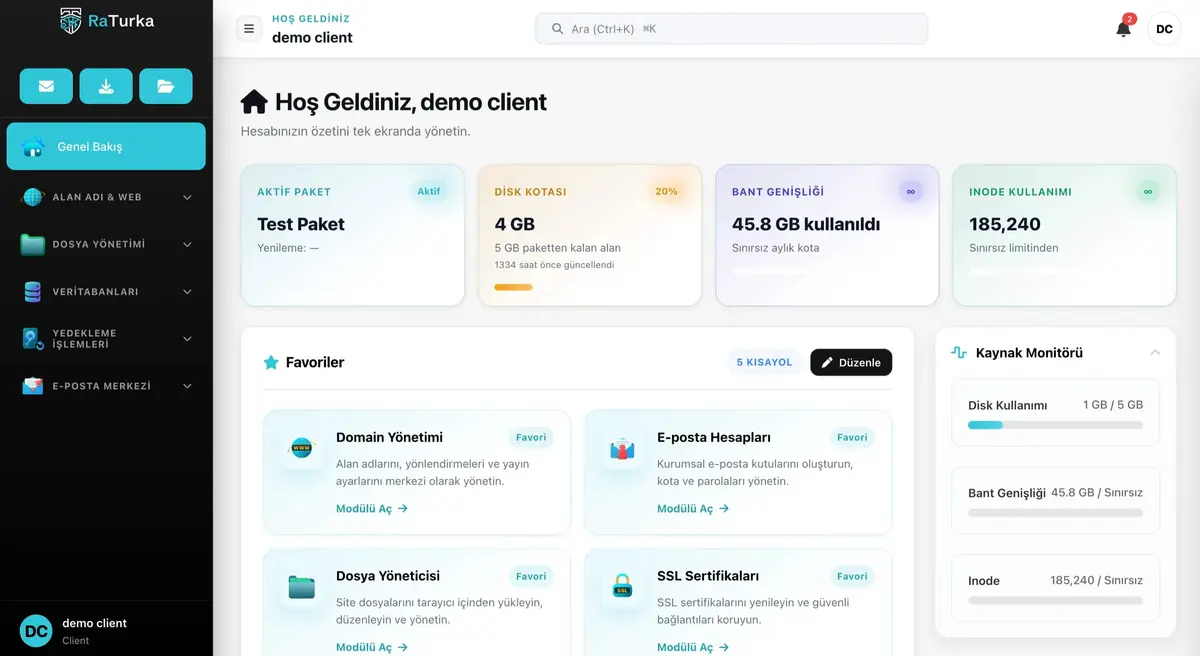Open the AKTİF PAKET card
Image resolution: width=1200 pixels, height=656 pixels.
pos(353,235)
